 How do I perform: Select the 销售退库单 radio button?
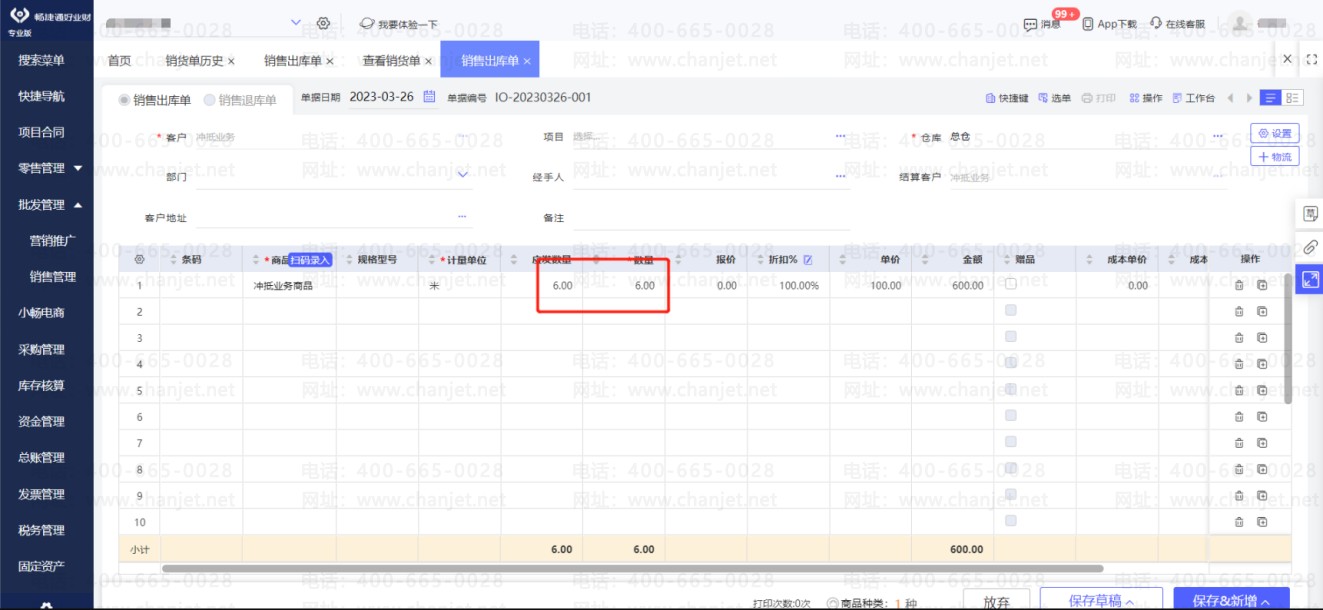click(210, 100)
